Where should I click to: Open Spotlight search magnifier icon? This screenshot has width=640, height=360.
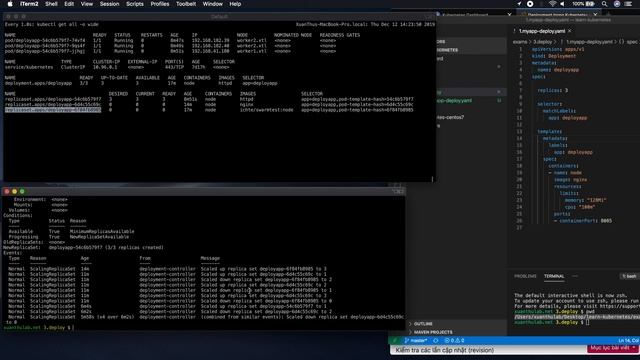pos(604,4)
